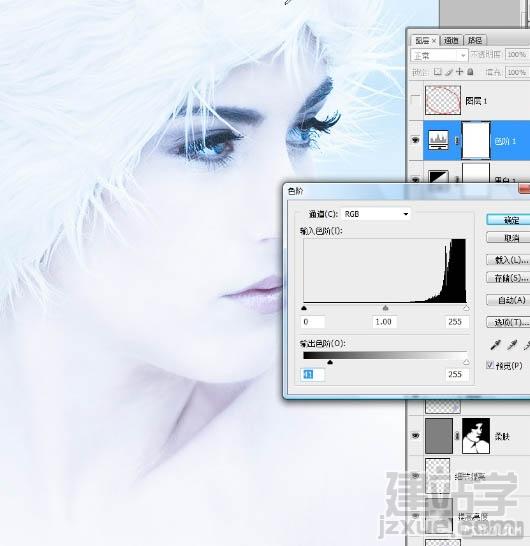Select the gray point eyedropper in Levels
The height and width of the screenshot is (546, 530).
pyautogui.click(x=512, y=345)
